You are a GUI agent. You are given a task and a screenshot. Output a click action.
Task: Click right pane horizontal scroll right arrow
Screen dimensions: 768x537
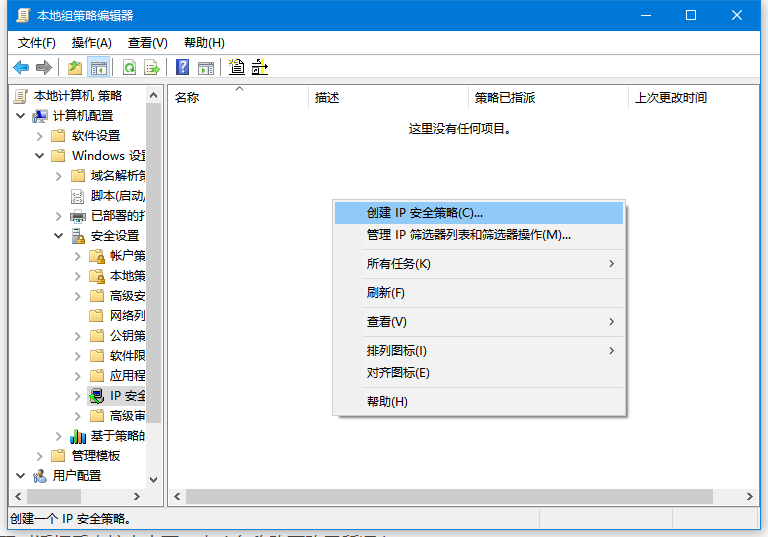pyautogui.click(x=749, y=496)
